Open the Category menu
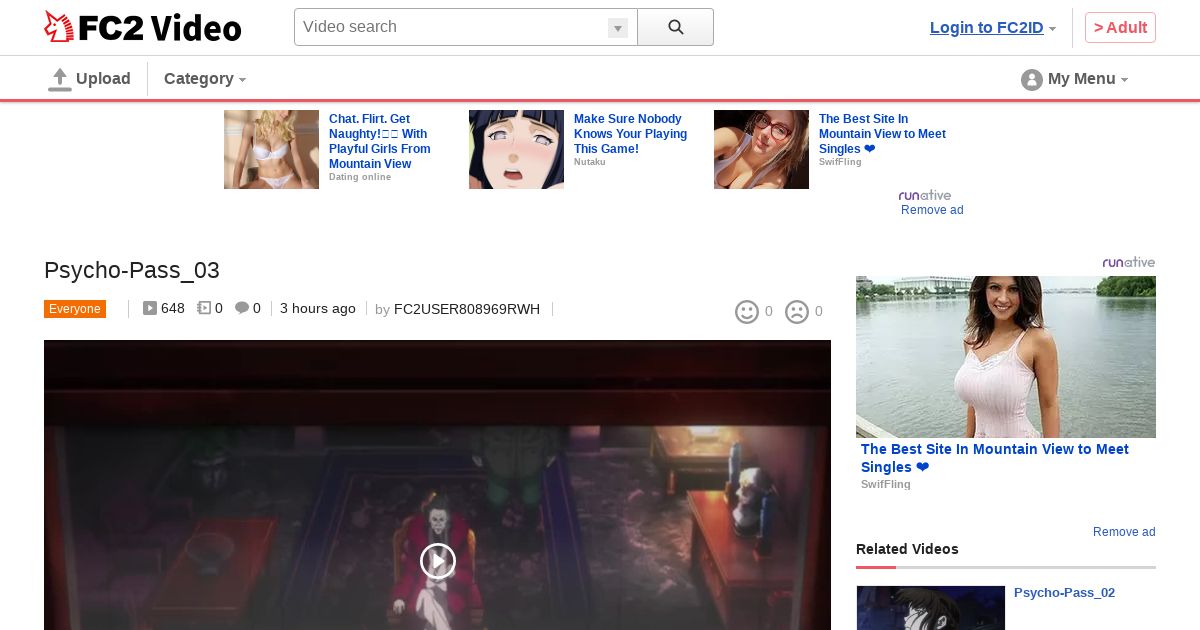1200x630 pixels. point(205,79)
